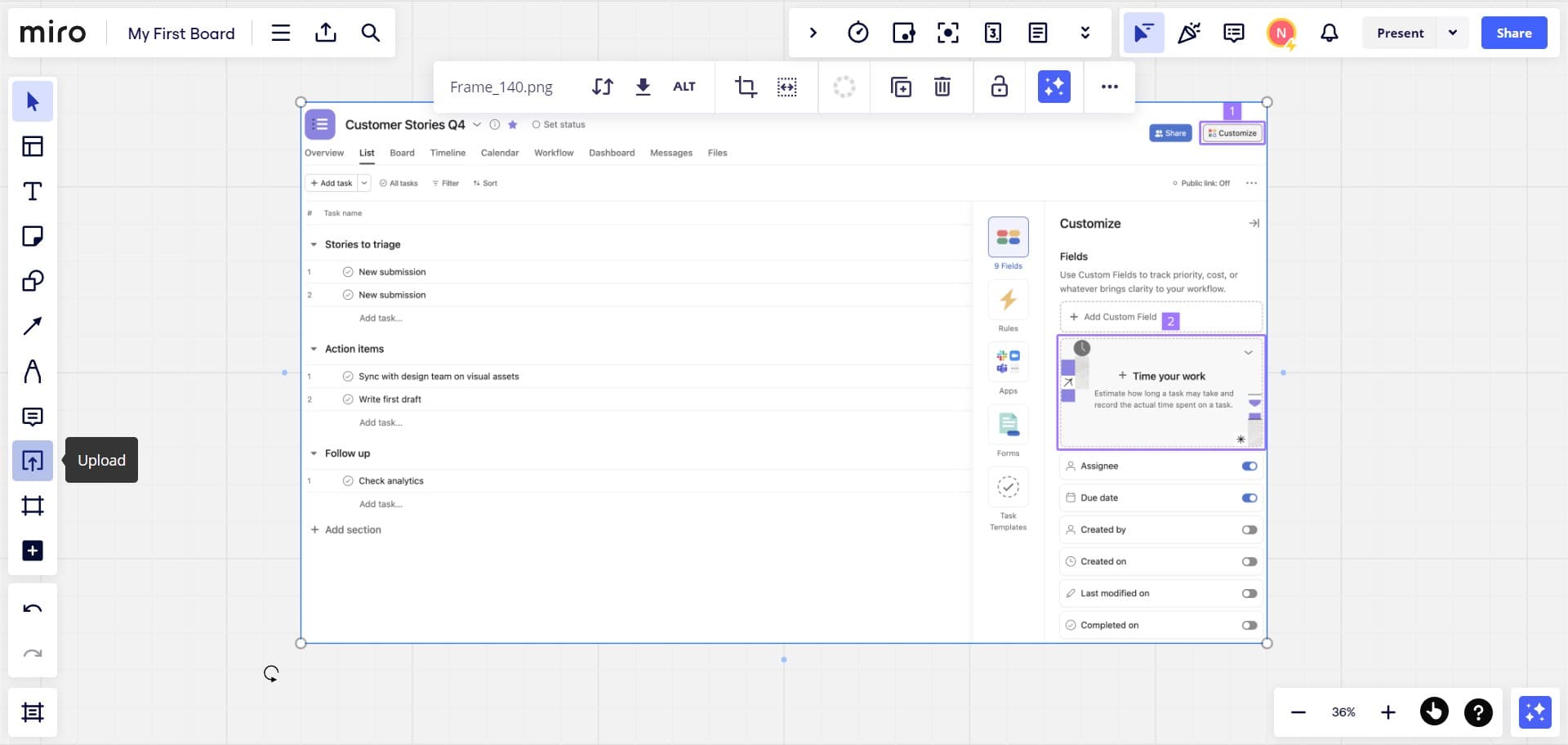Expand more apps double-chevron in top bar
Screen dimensions: 1568x745
[x=1085, y=33]
